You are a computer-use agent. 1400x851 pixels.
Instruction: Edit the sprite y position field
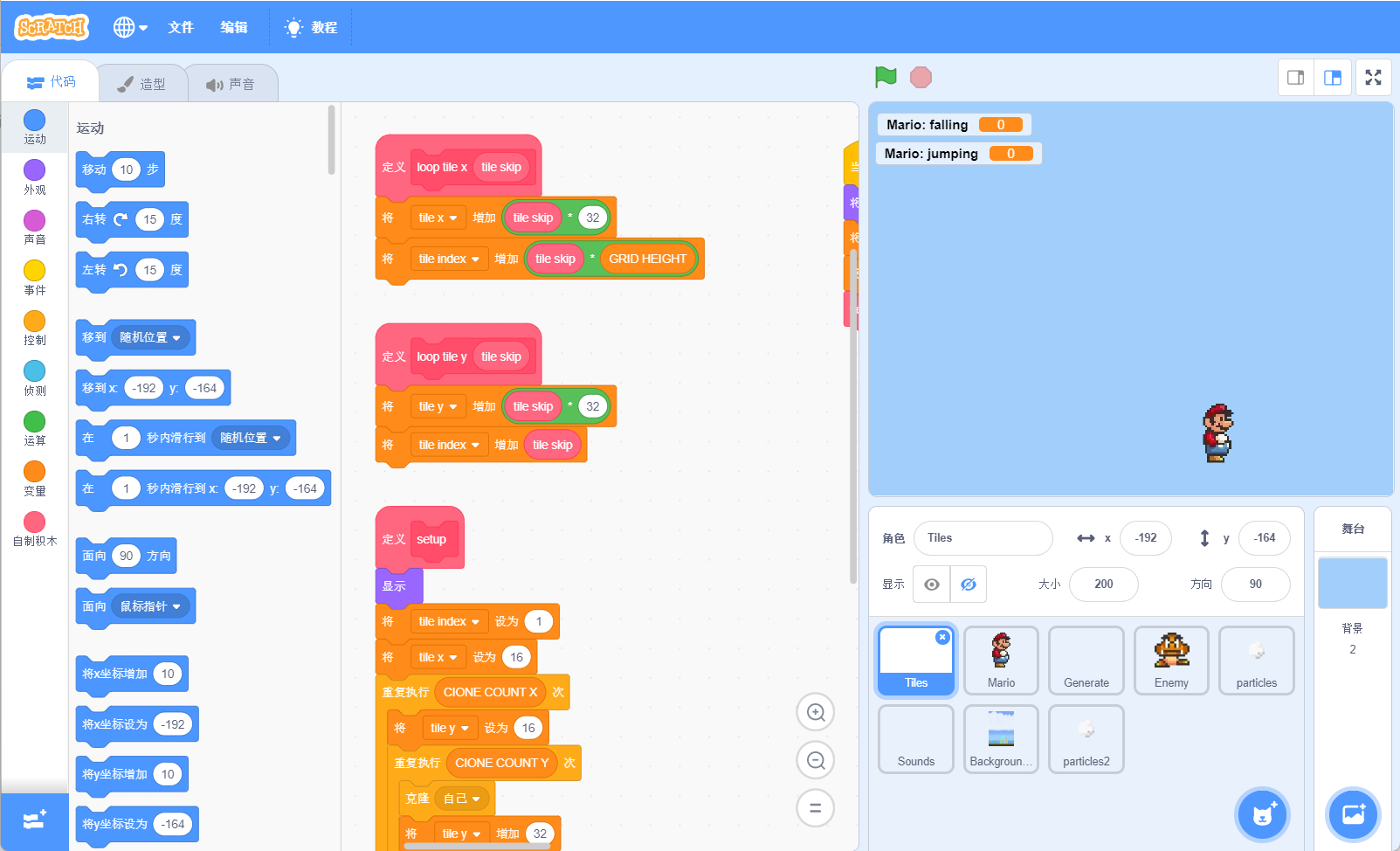[x=1265, y=538]
